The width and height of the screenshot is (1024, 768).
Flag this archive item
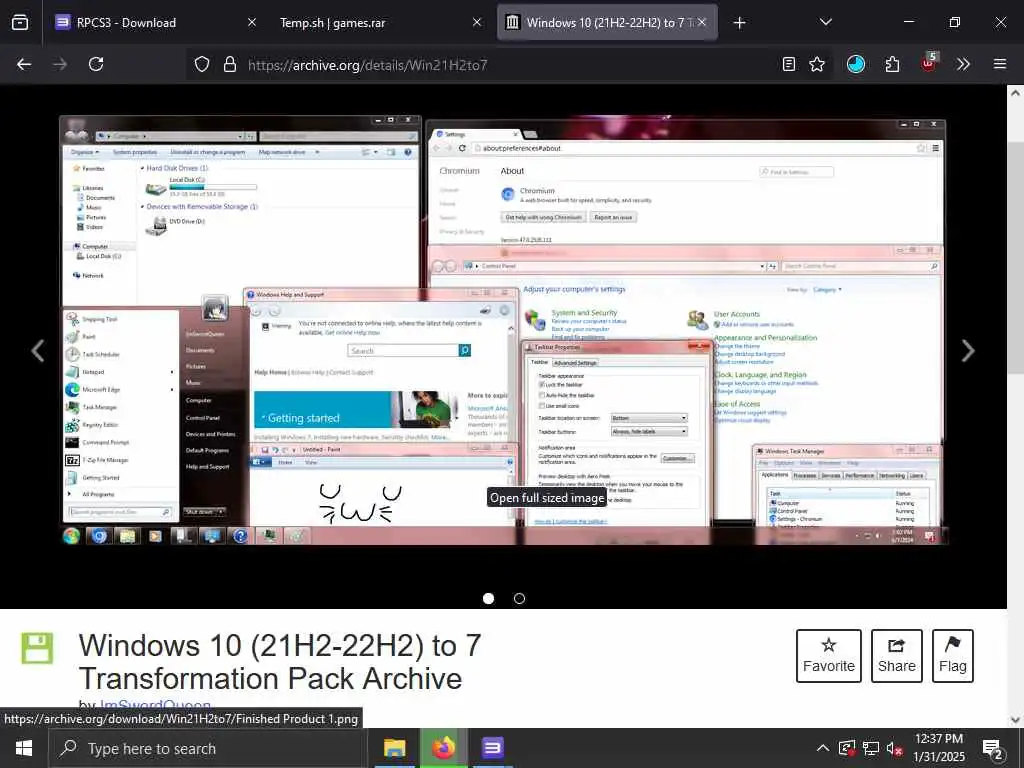click(x=953, y=656)
